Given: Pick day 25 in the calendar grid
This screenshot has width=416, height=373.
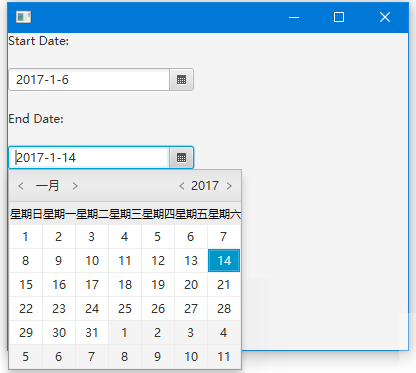Looking at the screenshot, I should 125,309.
